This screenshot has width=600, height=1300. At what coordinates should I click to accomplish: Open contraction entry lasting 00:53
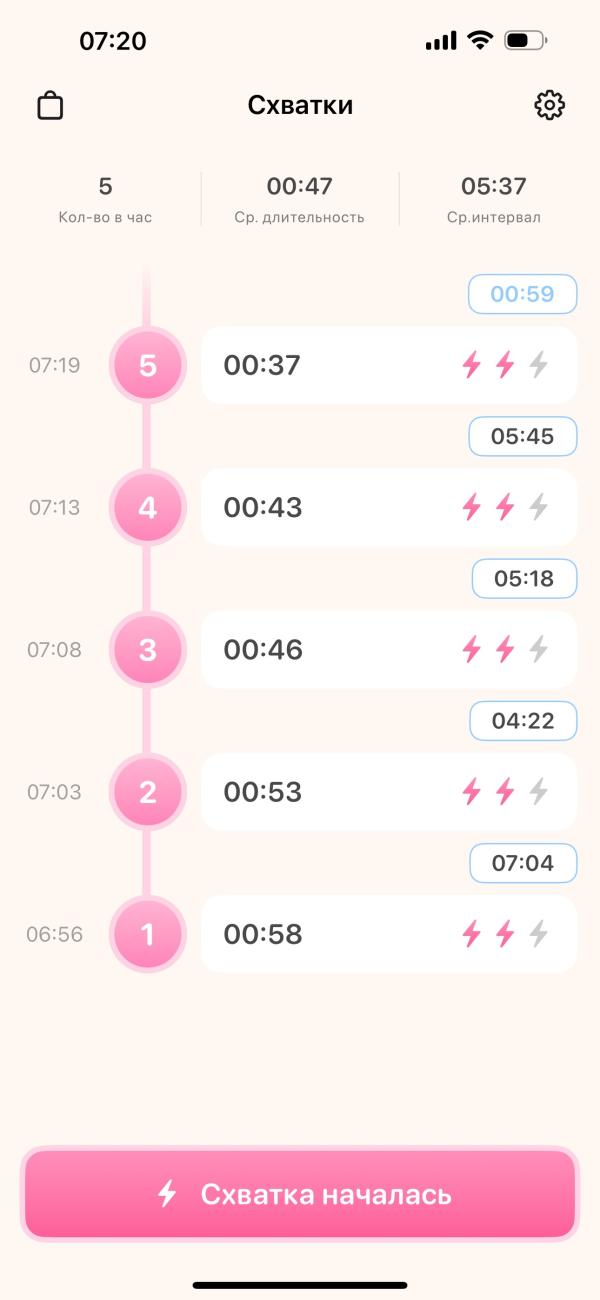(x=330, y=792)
